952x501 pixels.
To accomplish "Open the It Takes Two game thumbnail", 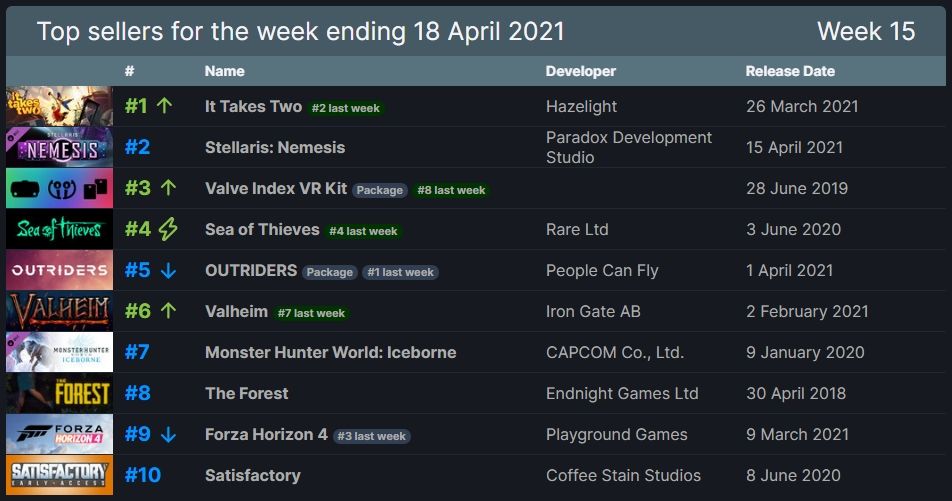I will [x=59, y=106].
